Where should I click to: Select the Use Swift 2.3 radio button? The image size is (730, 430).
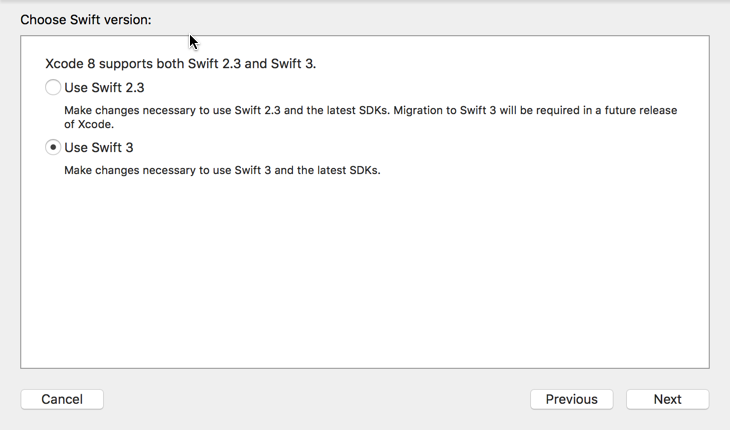click(53, 88)
